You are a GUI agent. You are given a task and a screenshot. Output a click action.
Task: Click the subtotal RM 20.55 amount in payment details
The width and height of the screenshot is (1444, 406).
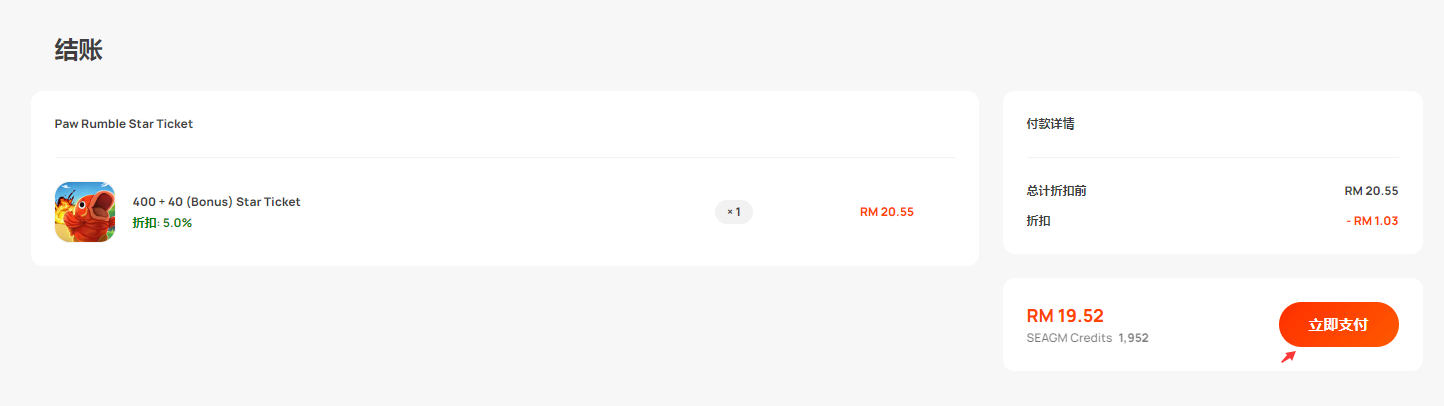click(1372, 190)
